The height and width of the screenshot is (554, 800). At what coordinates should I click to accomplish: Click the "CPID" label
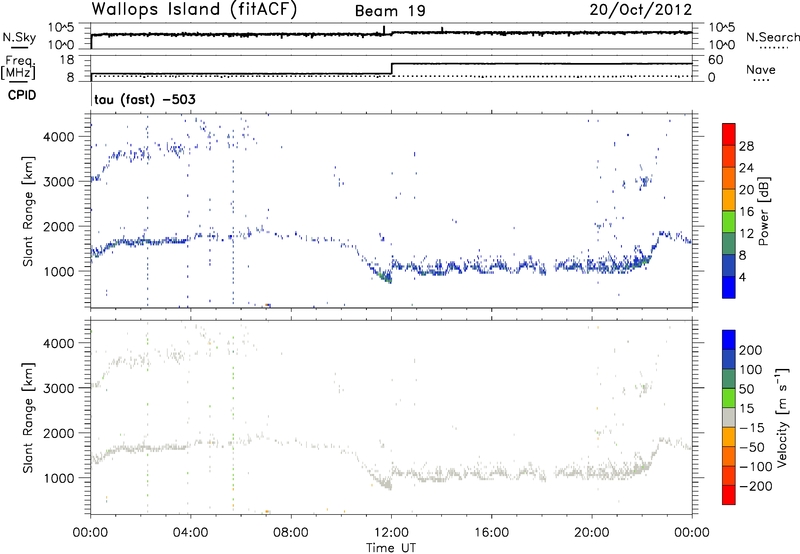(22, 95)
